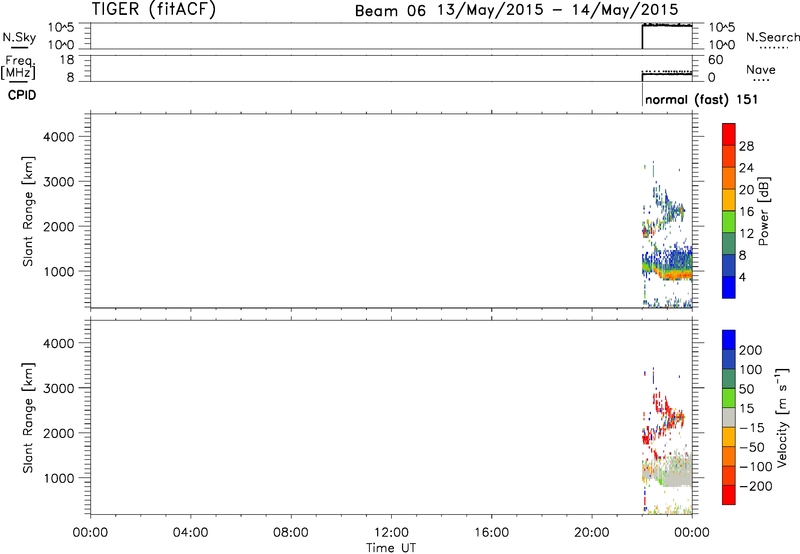Select the N.Sky axis label
The height and width of the screenshot is (554, 800).
19,37
